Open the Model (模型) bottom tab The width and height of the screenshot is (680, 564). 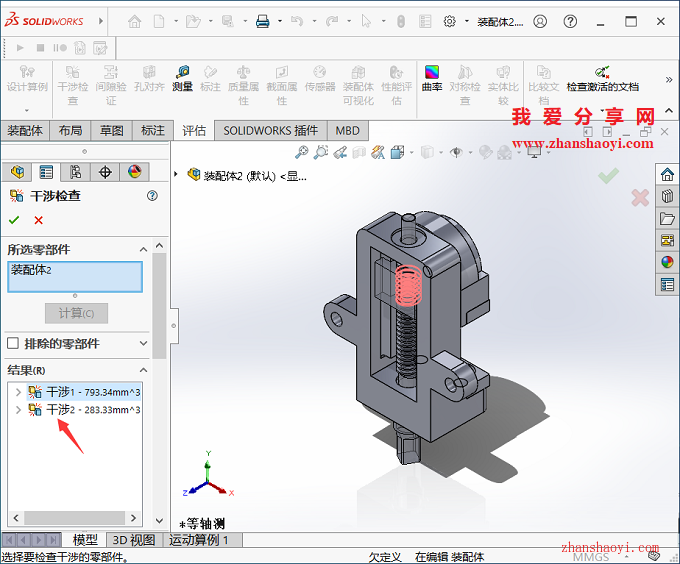tap(85, 540)
